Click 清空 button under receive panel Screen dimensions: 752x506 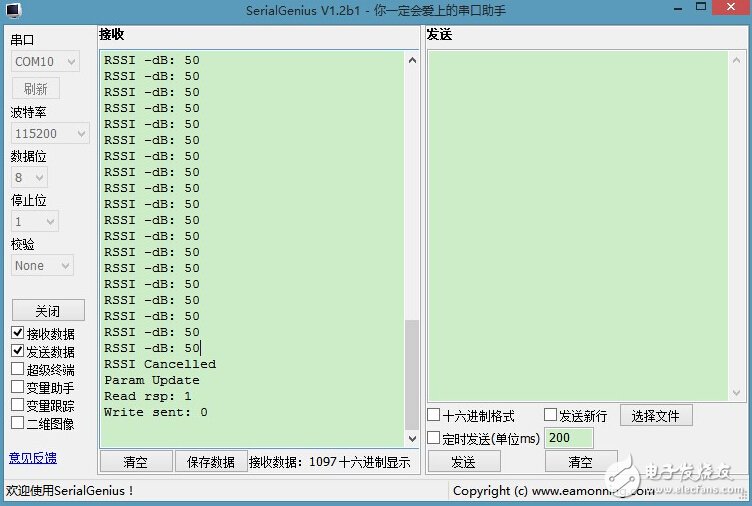point(136,461)
